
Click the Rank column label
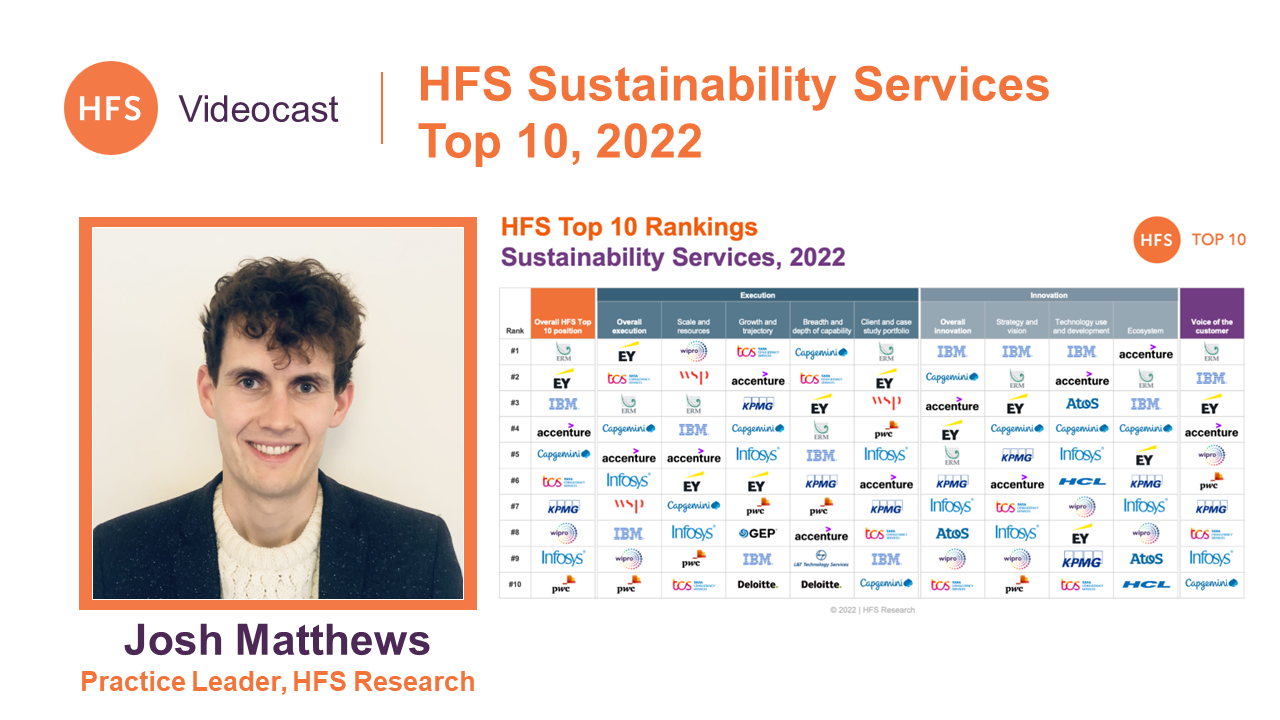[515, 331]
